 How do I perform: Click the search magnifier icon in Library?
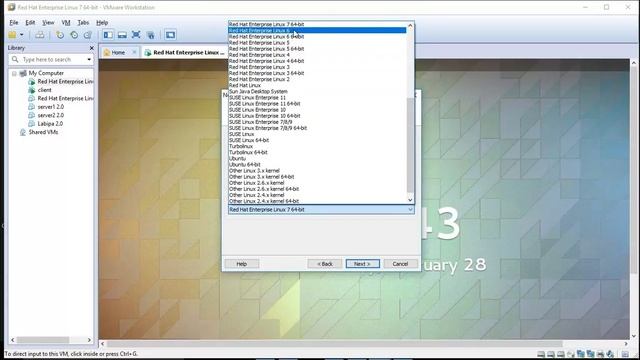(x=15, y=60)
